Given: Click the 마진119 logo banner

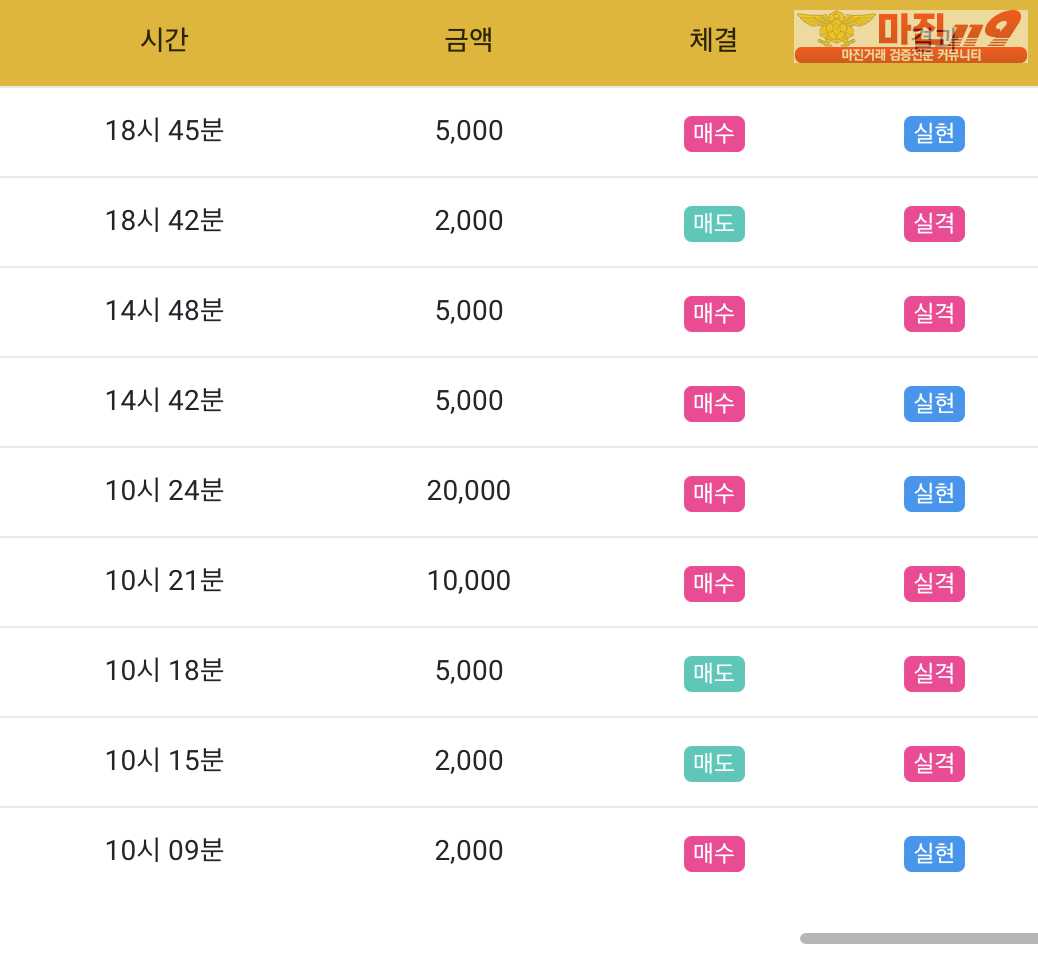Looking at the screenshot, I should [911, 37].
